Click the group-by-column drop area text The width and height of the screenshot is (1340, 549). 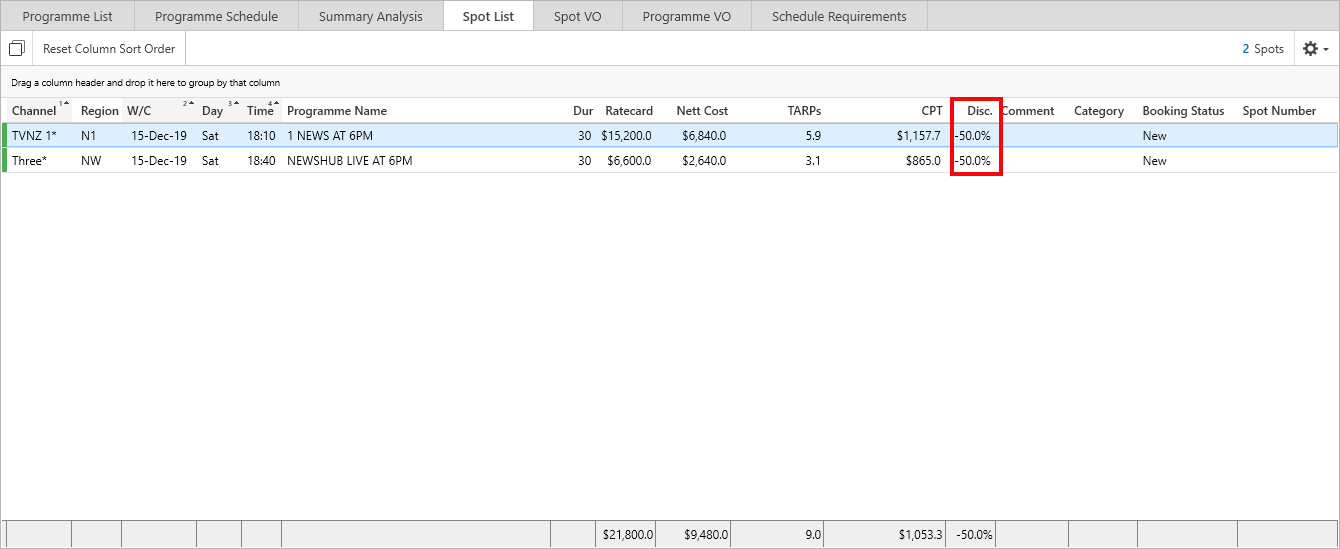[146, 83]
